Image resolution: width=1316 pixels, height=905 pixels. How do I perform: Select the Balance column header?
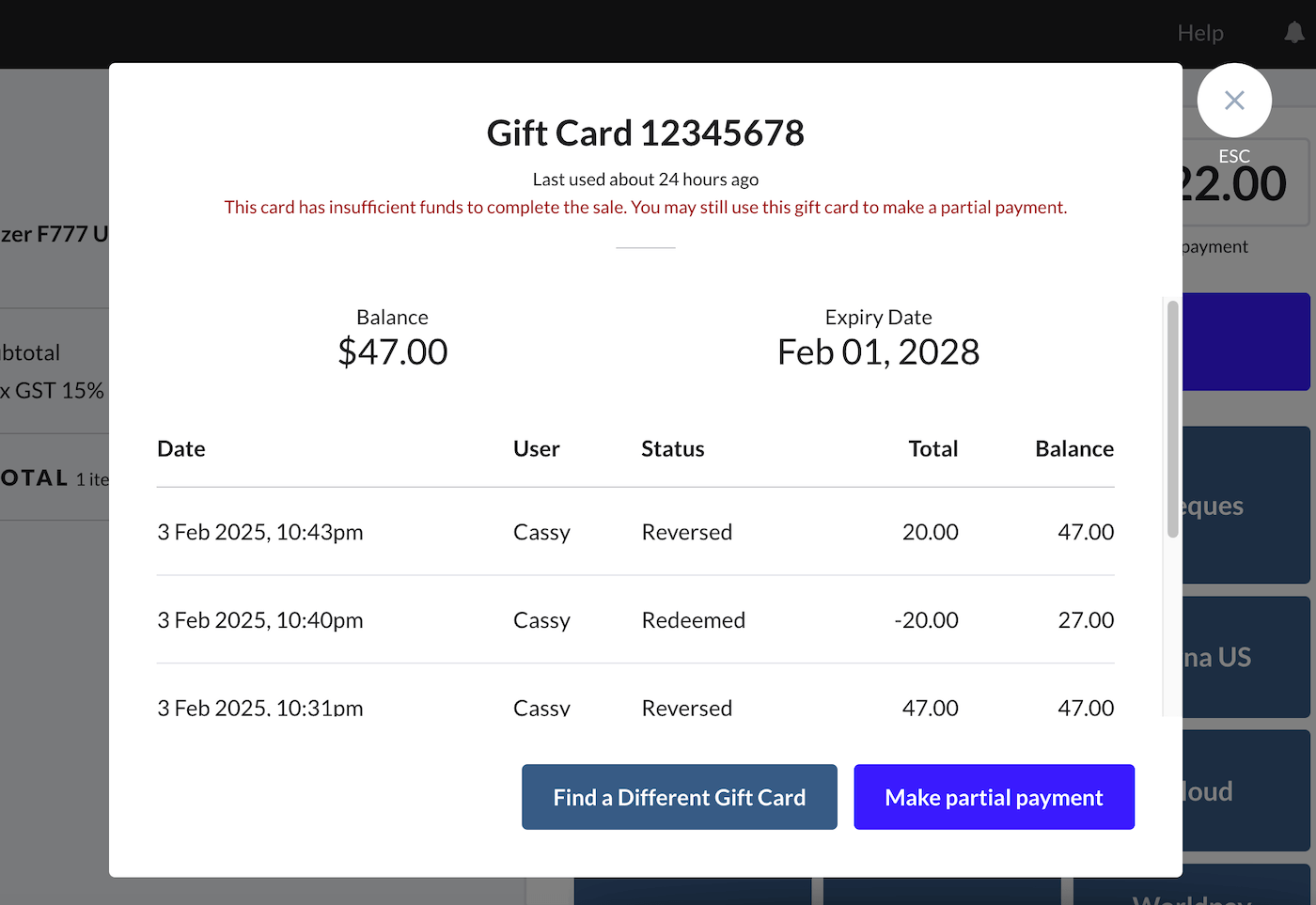(x=1074, y=449)
